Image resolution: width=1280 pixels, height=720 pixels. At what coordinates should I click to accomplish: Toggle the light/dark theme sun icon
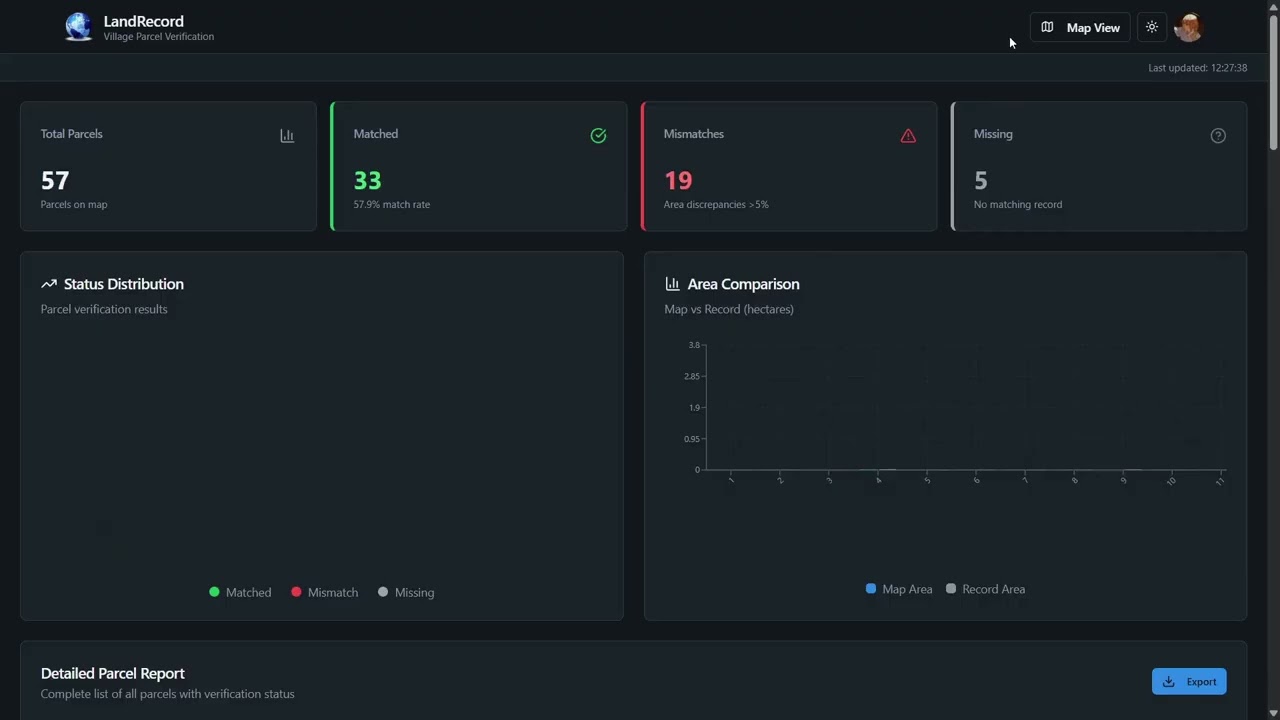[x=1152, y=27]
